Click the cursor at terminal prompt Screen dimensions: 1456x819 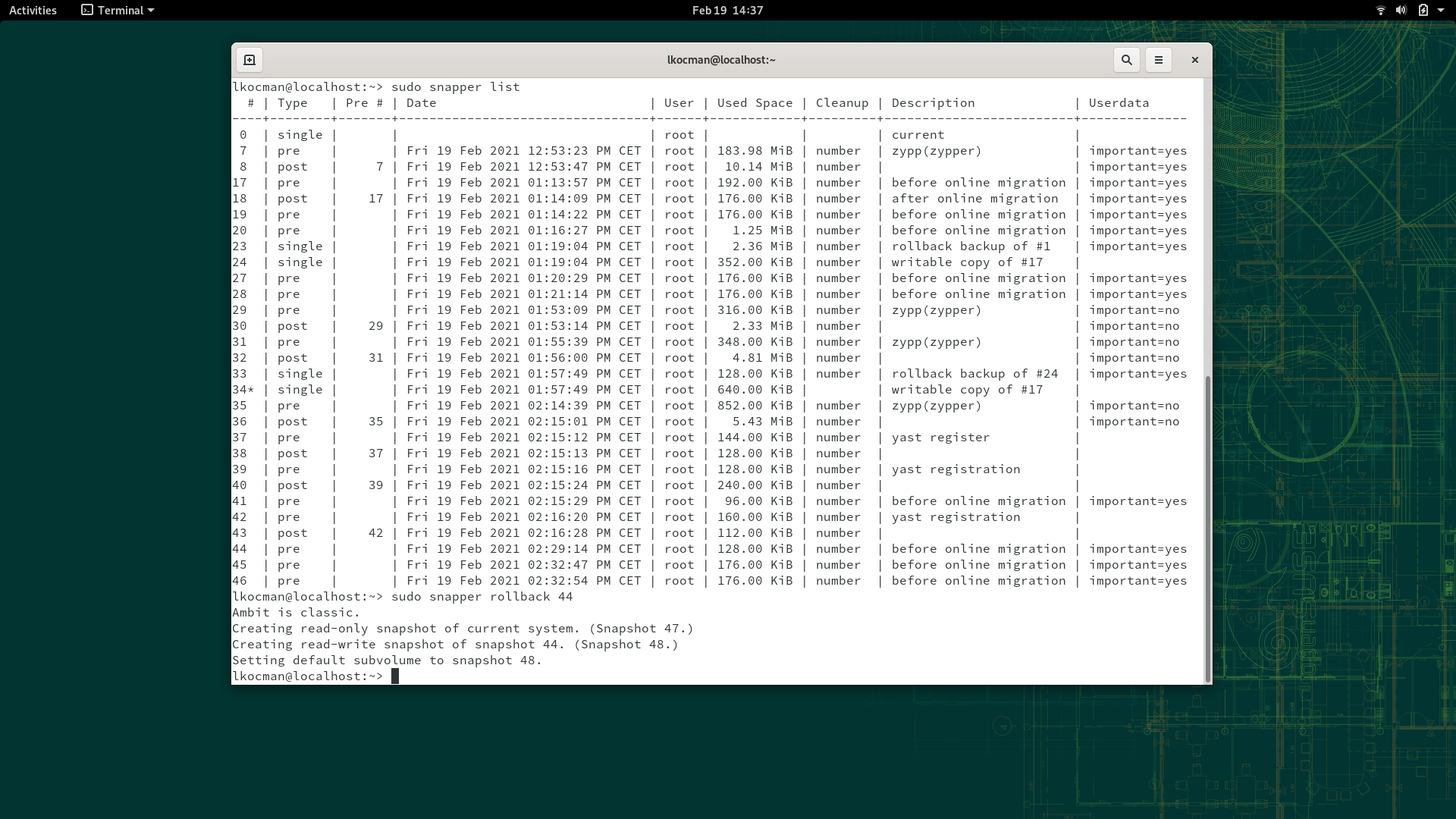pyautogui.click(x=394, y=676)
